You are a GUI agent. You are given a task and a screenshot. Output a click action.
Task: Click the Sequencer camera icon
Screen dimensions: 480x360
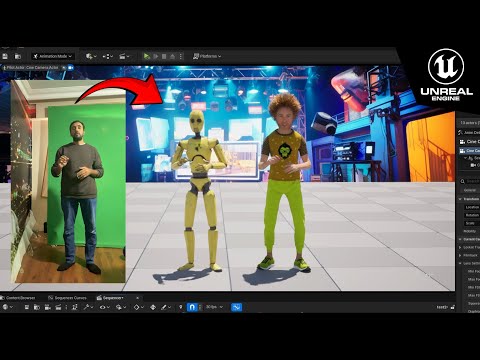(48, 307)
